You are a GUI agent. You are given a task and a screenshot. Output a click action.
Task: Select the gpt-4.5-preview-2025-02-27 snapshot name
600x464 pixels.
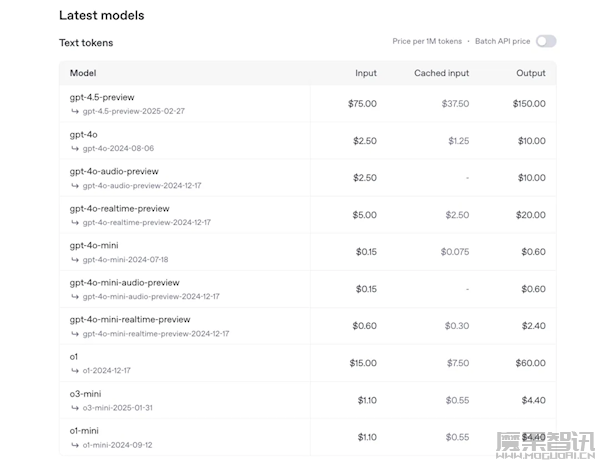click(x=134, y=111)
